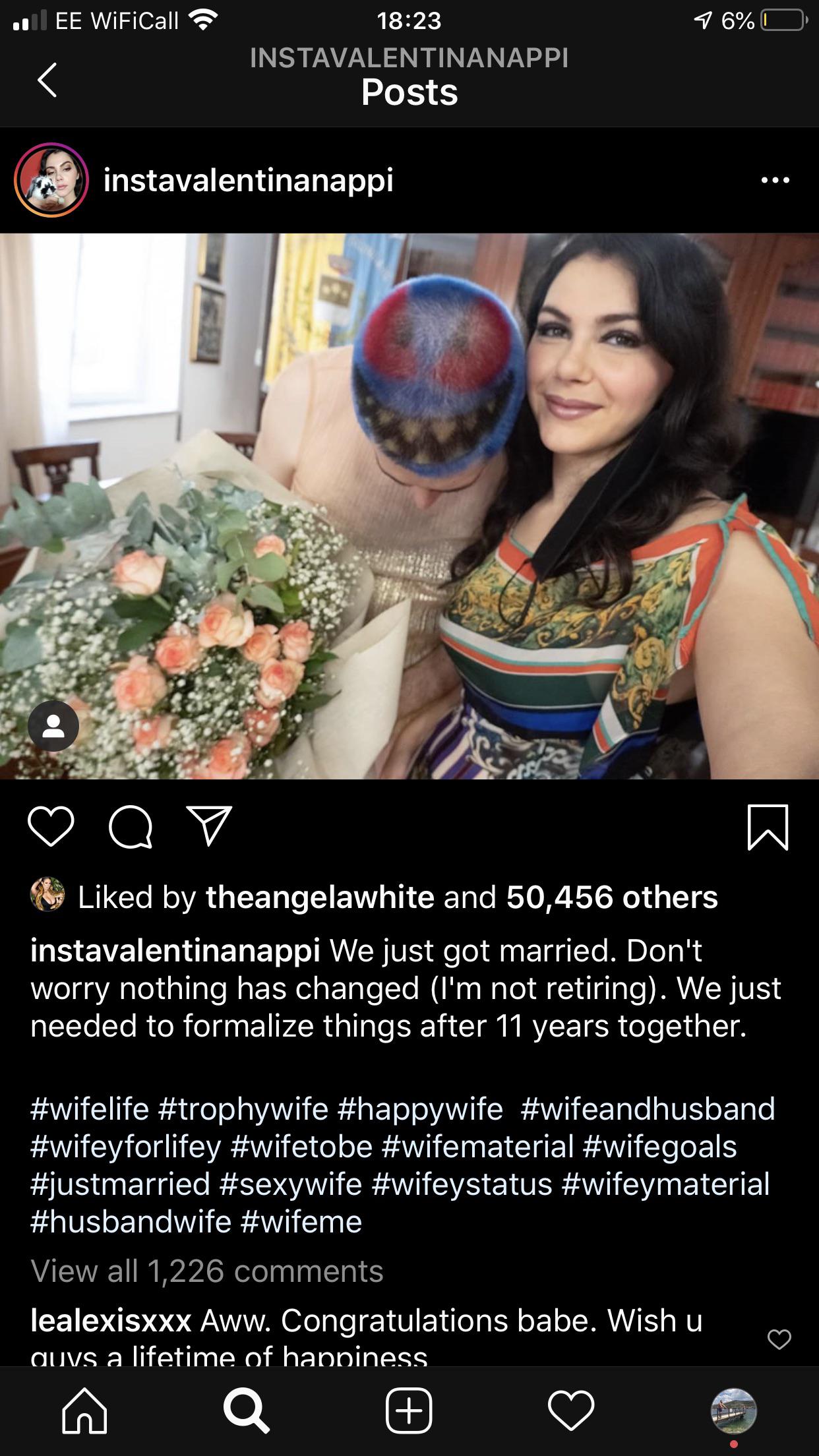Save the post with the bookmark icon
The width and height of the screenshot is (819, 1456).
pos(768,827)
